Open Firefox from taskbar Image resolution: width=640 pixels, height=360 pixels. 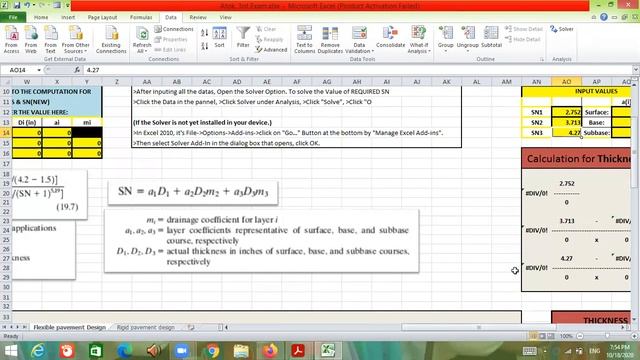tap(270, 351)
